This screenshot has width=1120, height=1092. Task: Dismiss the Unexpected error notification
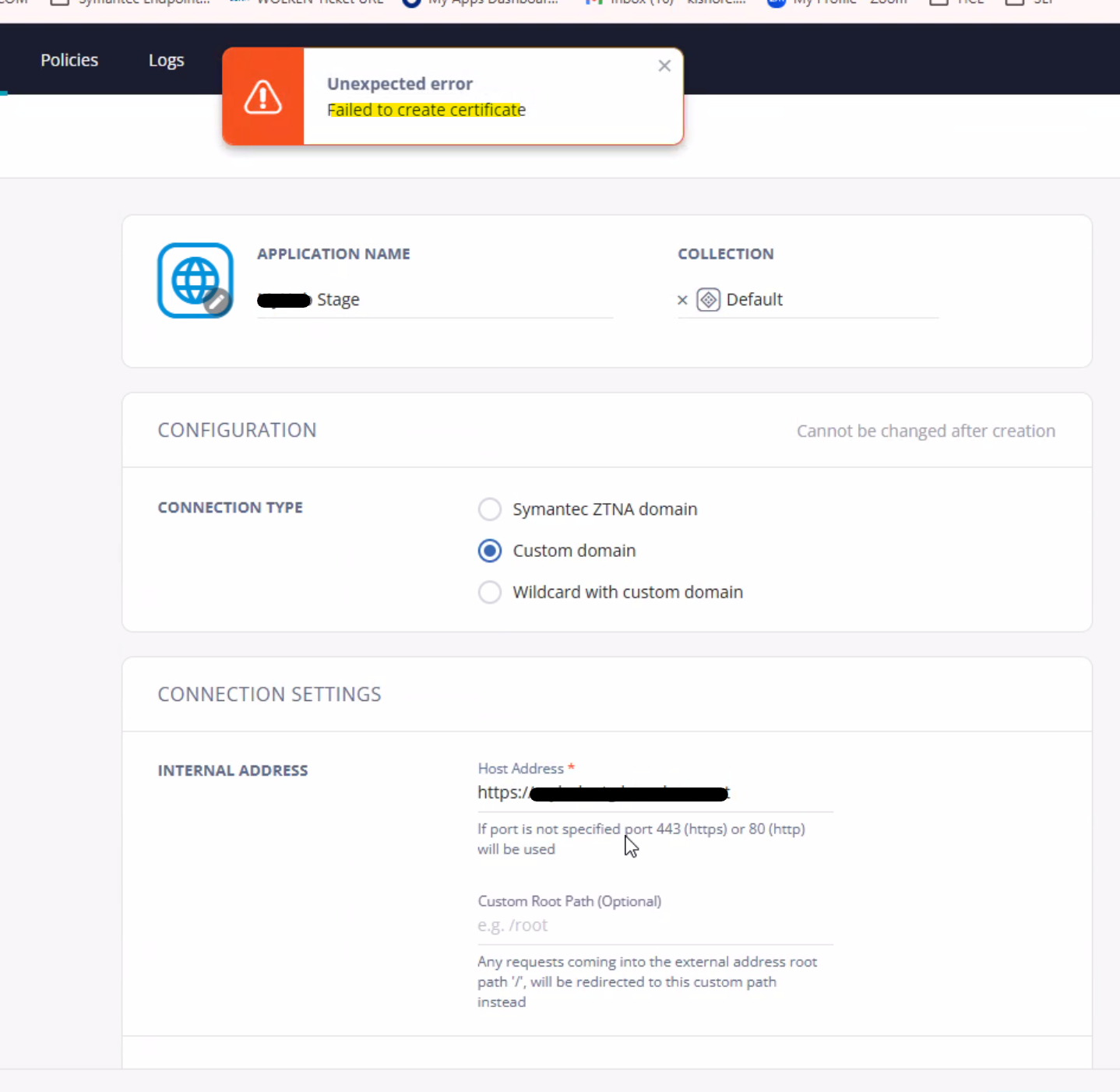click(664, 66)
